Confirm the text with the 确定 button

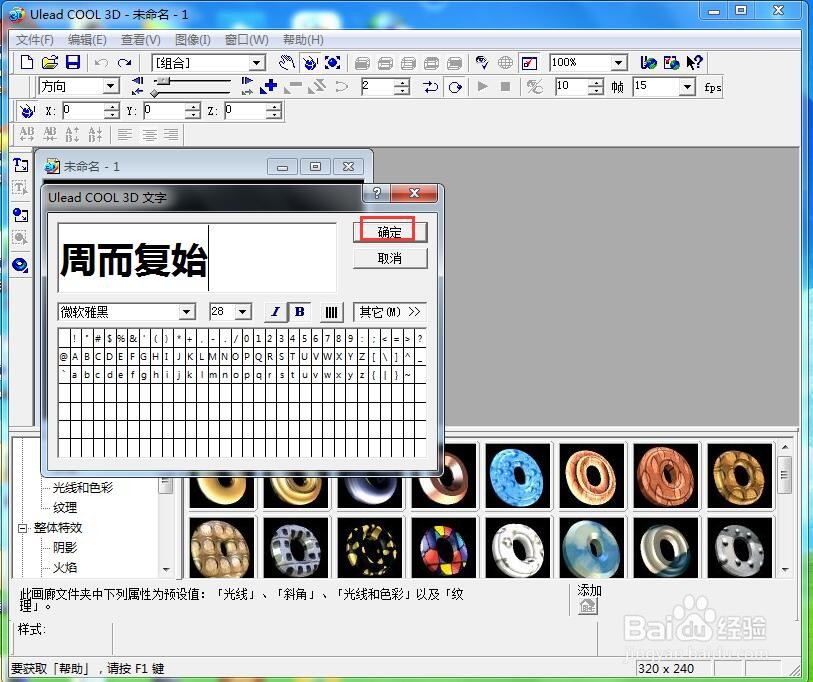pyautogui.click(x=390, y=232)
